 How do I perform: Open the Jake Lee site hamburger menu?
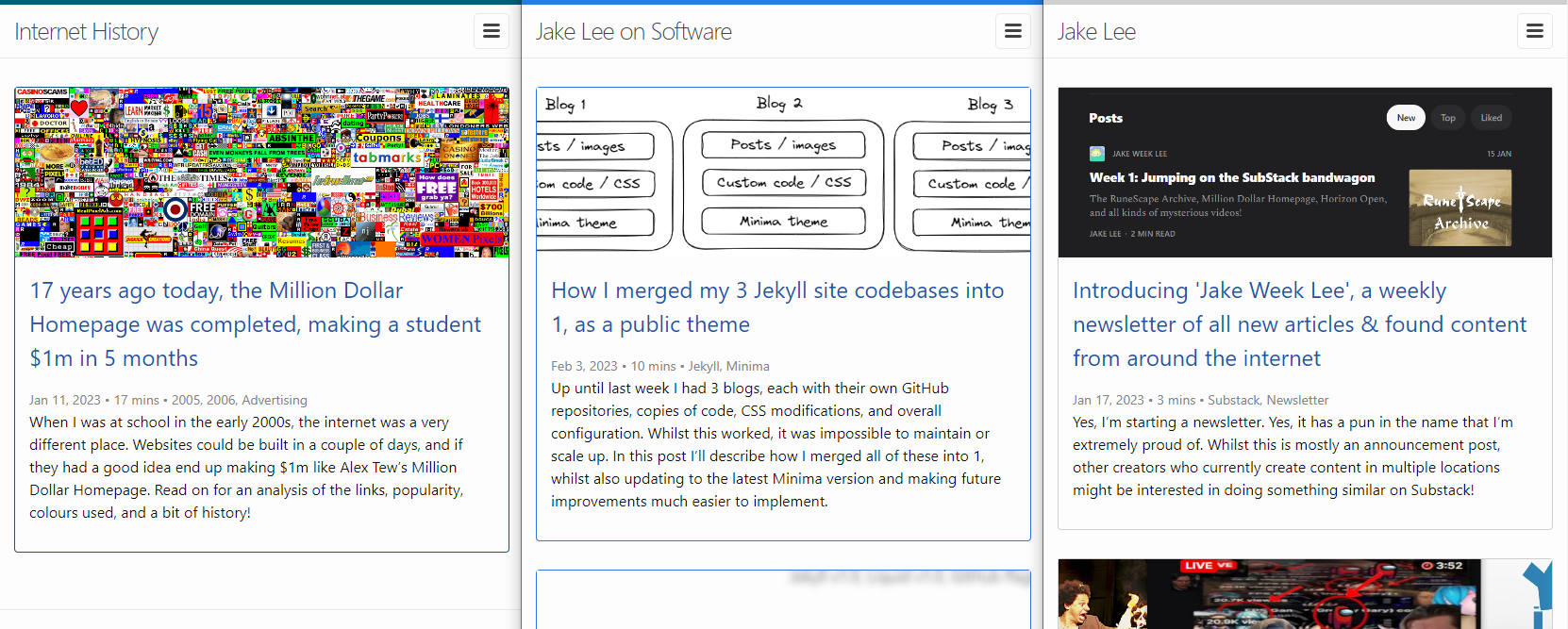click(x=1535, y=31)
